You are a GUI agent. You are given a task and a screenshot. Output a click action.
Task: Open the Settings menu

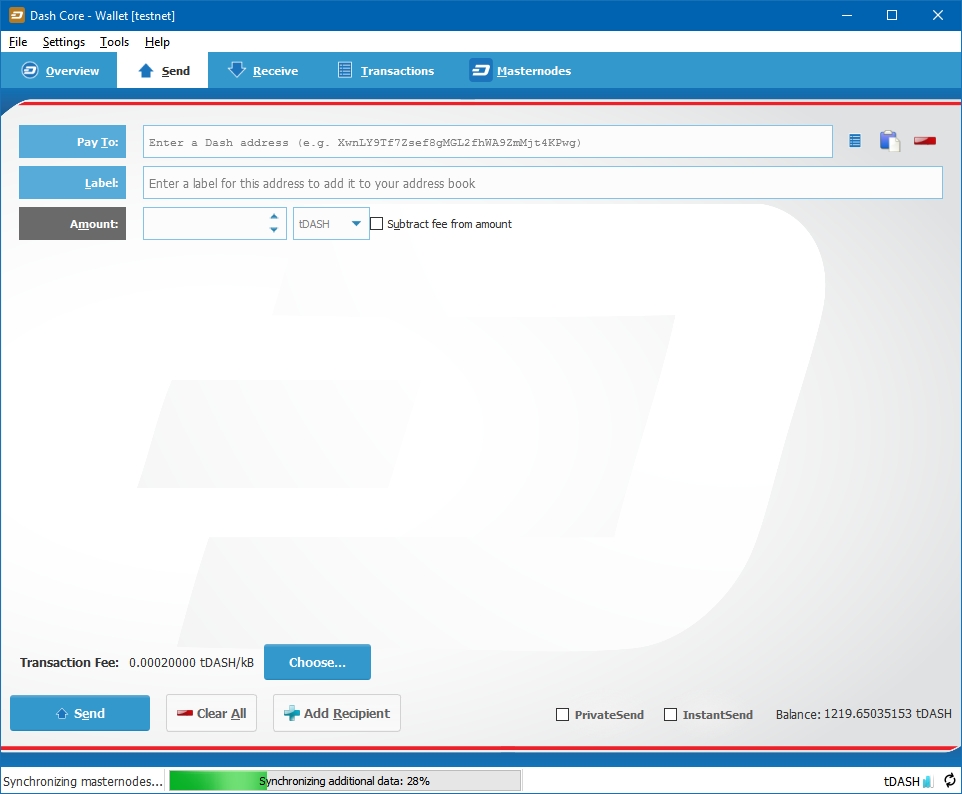pos(64,42)
